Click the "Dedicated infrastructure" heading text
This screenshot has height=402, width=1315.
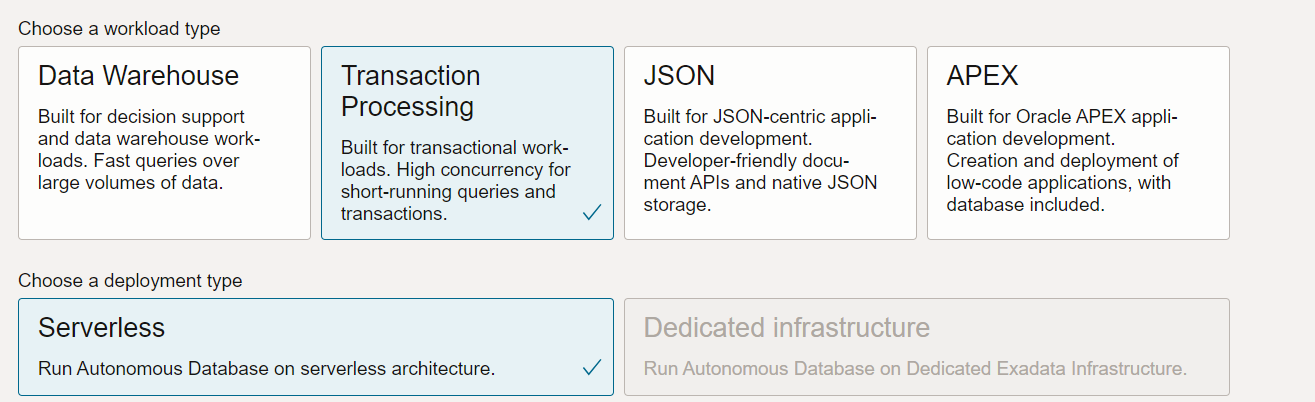786,328
